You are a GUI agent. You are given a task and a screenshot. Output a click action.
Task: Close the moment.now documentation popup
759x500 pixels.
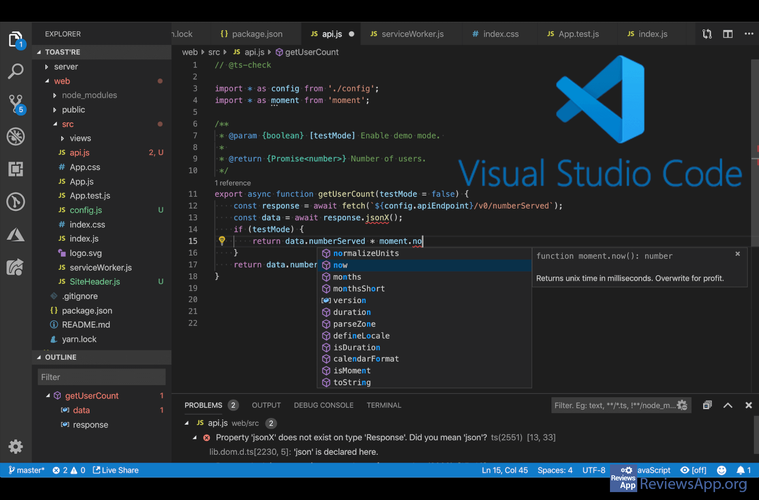[x=738, y=254]
